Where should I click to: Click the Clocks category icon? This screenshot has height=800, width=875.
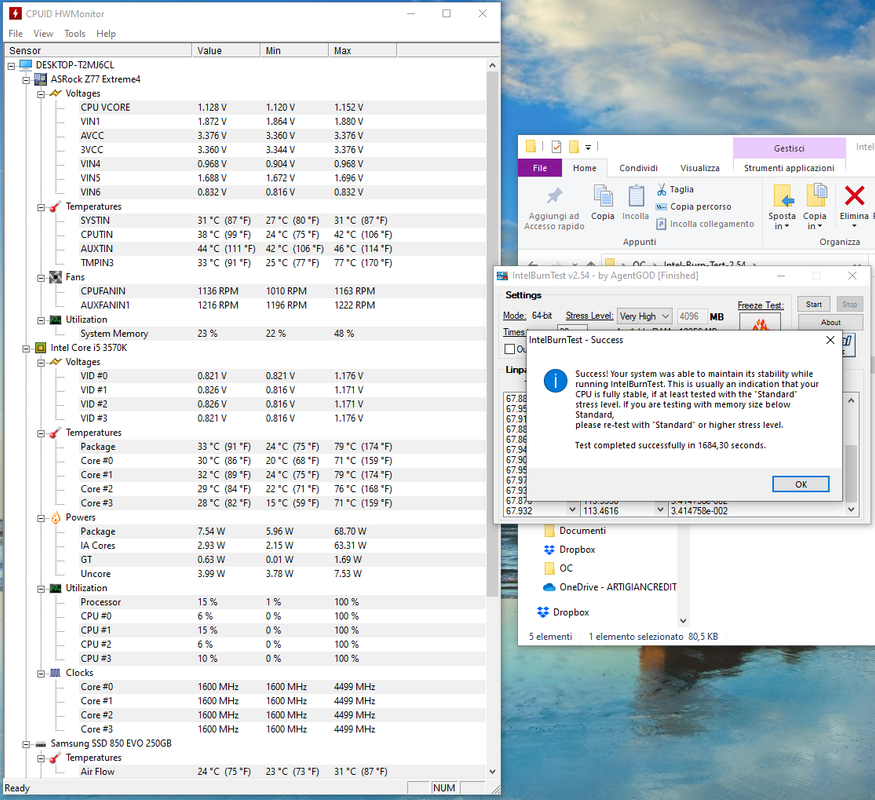[55, 673]
